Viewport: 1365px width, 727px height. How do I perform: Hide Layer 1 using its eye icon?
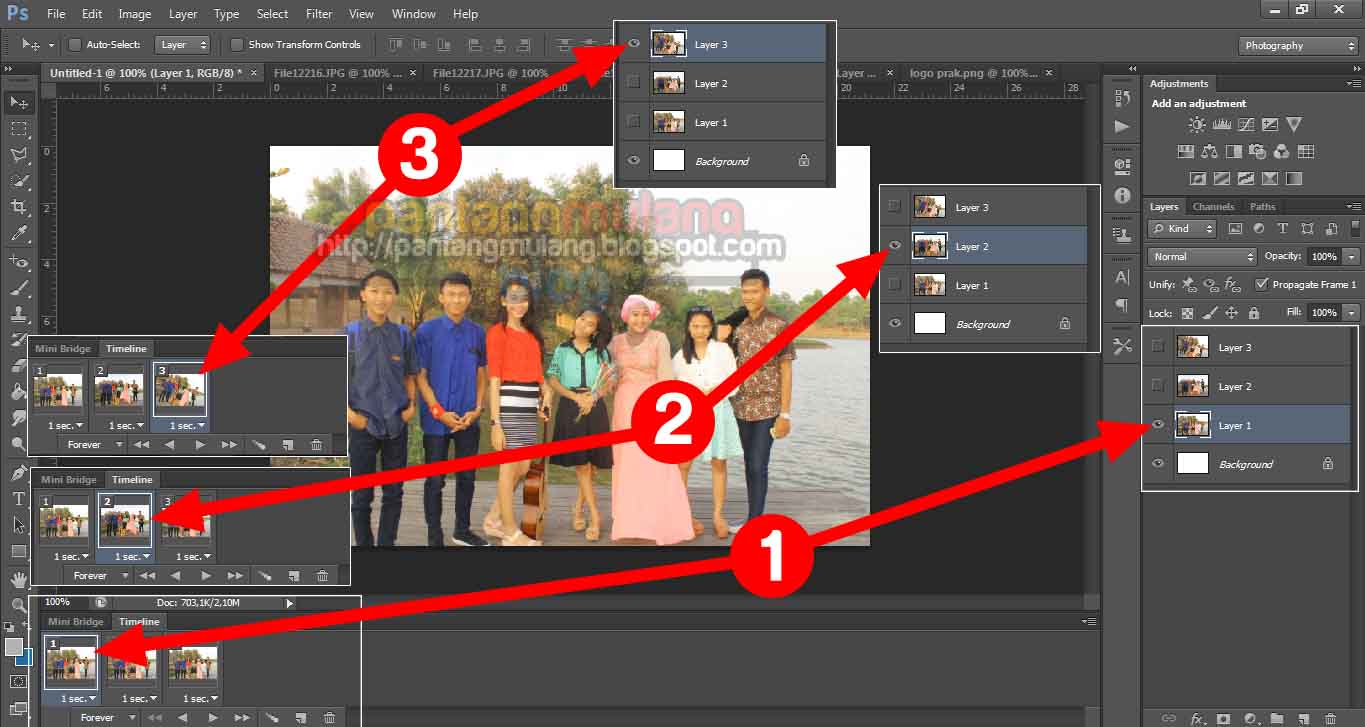coord(1158,425)
